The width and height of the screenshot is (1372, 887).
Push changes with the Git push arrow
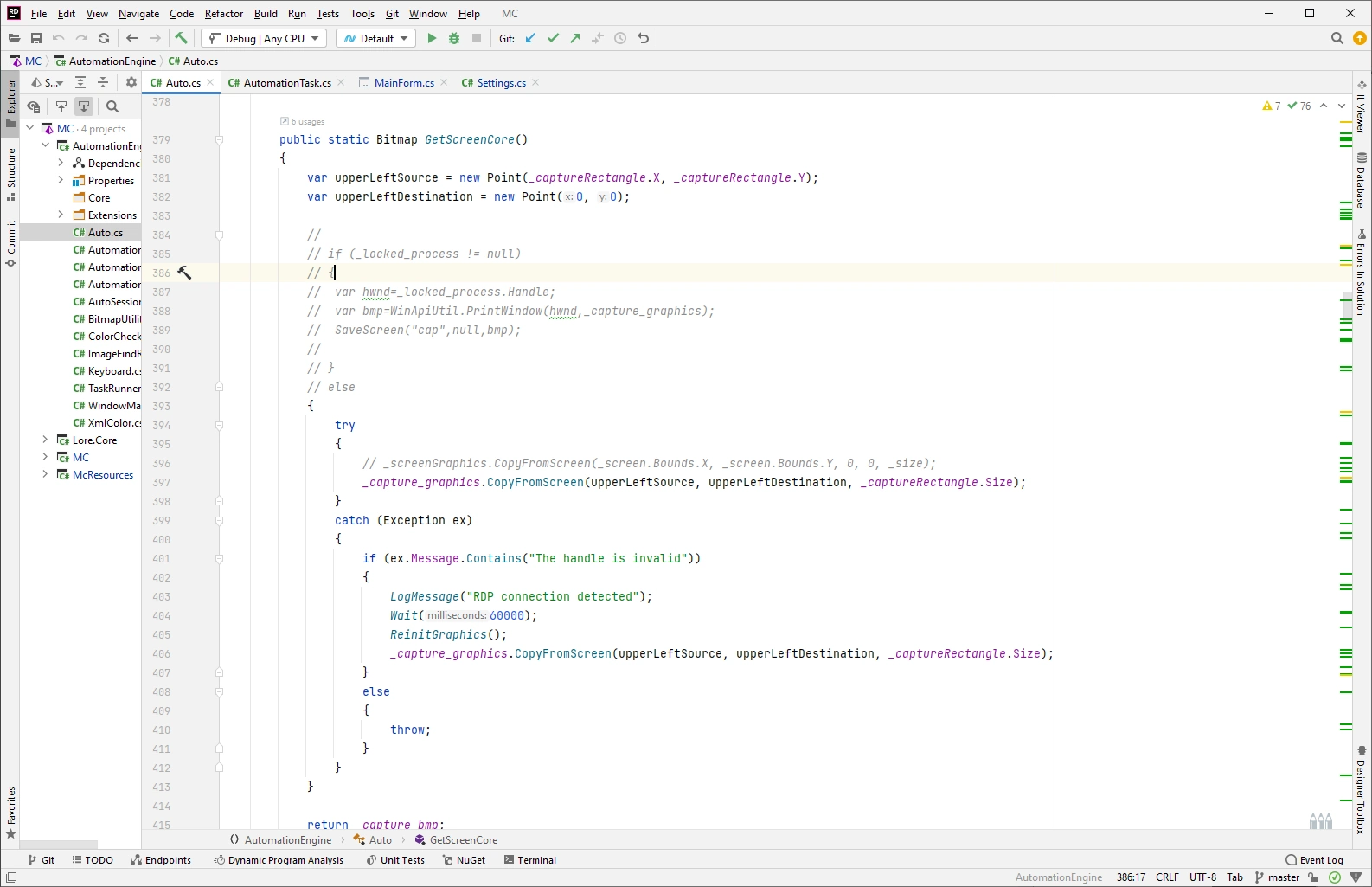(x=575, y=38)
